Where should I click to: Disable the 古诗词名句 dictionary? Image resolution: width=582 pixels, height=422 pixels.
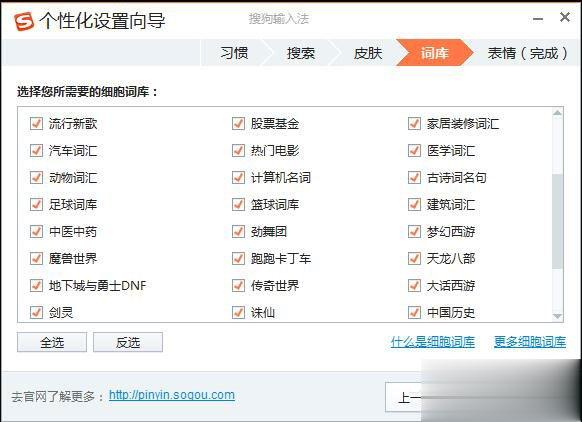coord(414,177)
